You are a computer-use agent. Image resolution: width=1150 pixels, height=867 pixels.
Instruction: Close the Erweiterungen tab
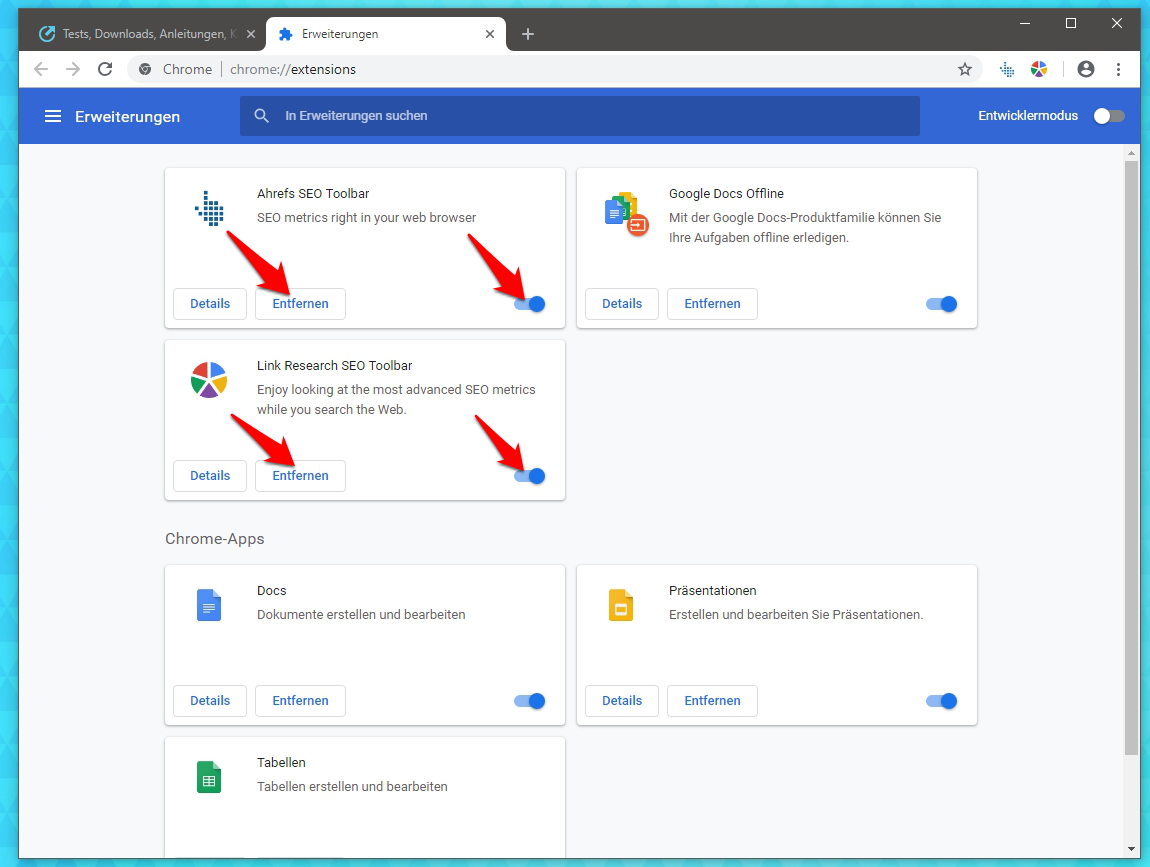pos(490,34)
